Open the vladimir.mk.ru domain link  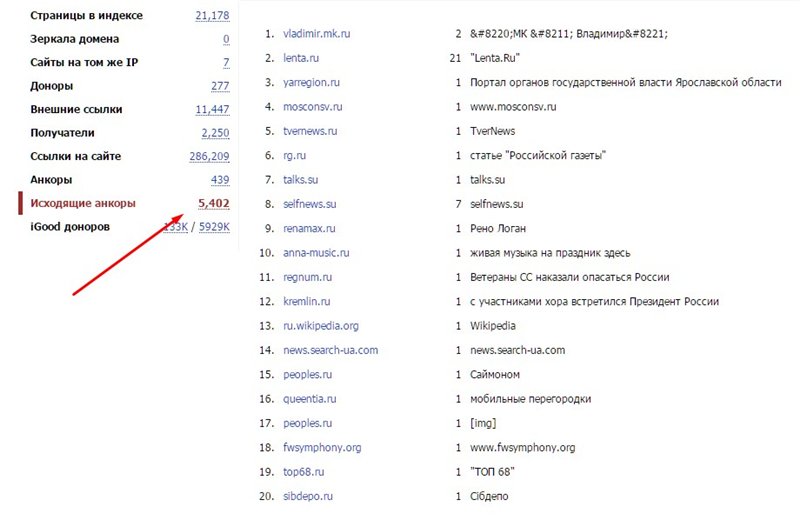click(x=317, y=34)
